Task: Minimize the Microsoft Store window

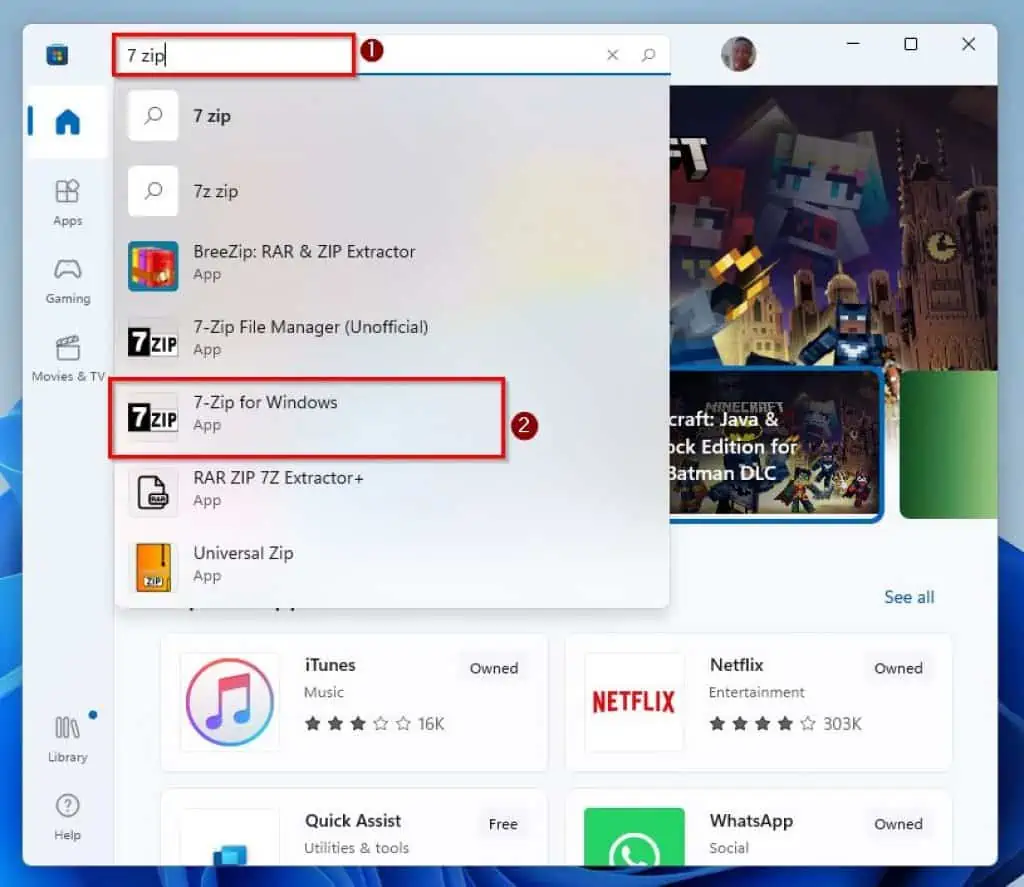Action: [x=852, y=44]
